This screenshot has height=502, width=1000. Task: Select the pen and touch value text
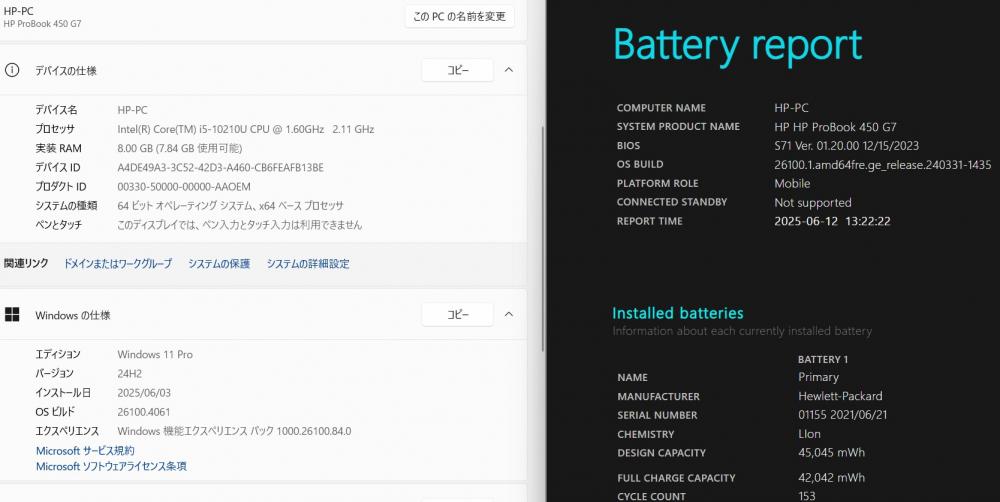point(239,225)
